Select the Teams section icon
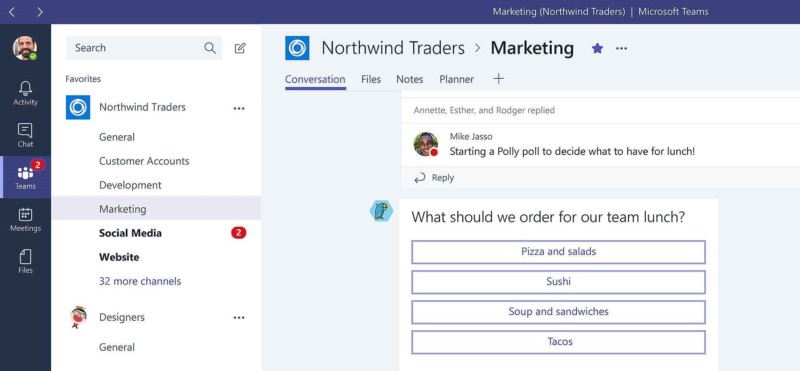Viewport: 800px width, 371px height. 25,177
